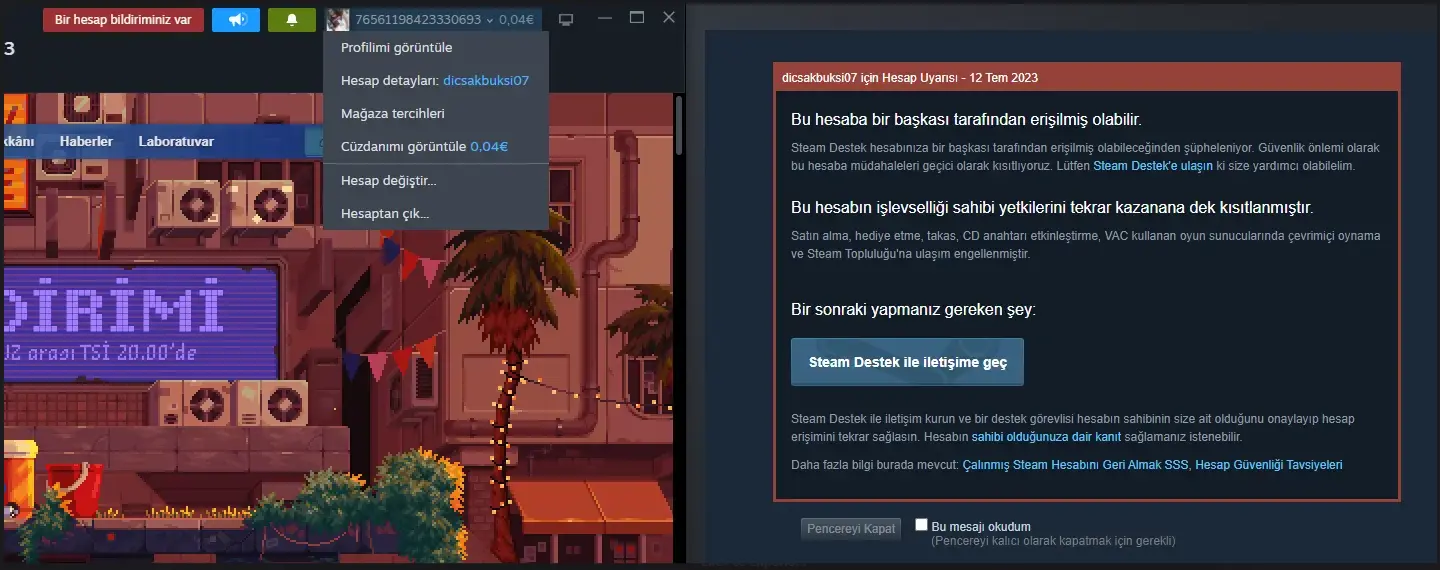Screen dimensions: 1440x570
Task: Select 'Hesap değiştir...' menu entry
Action: tap(436, 181)
